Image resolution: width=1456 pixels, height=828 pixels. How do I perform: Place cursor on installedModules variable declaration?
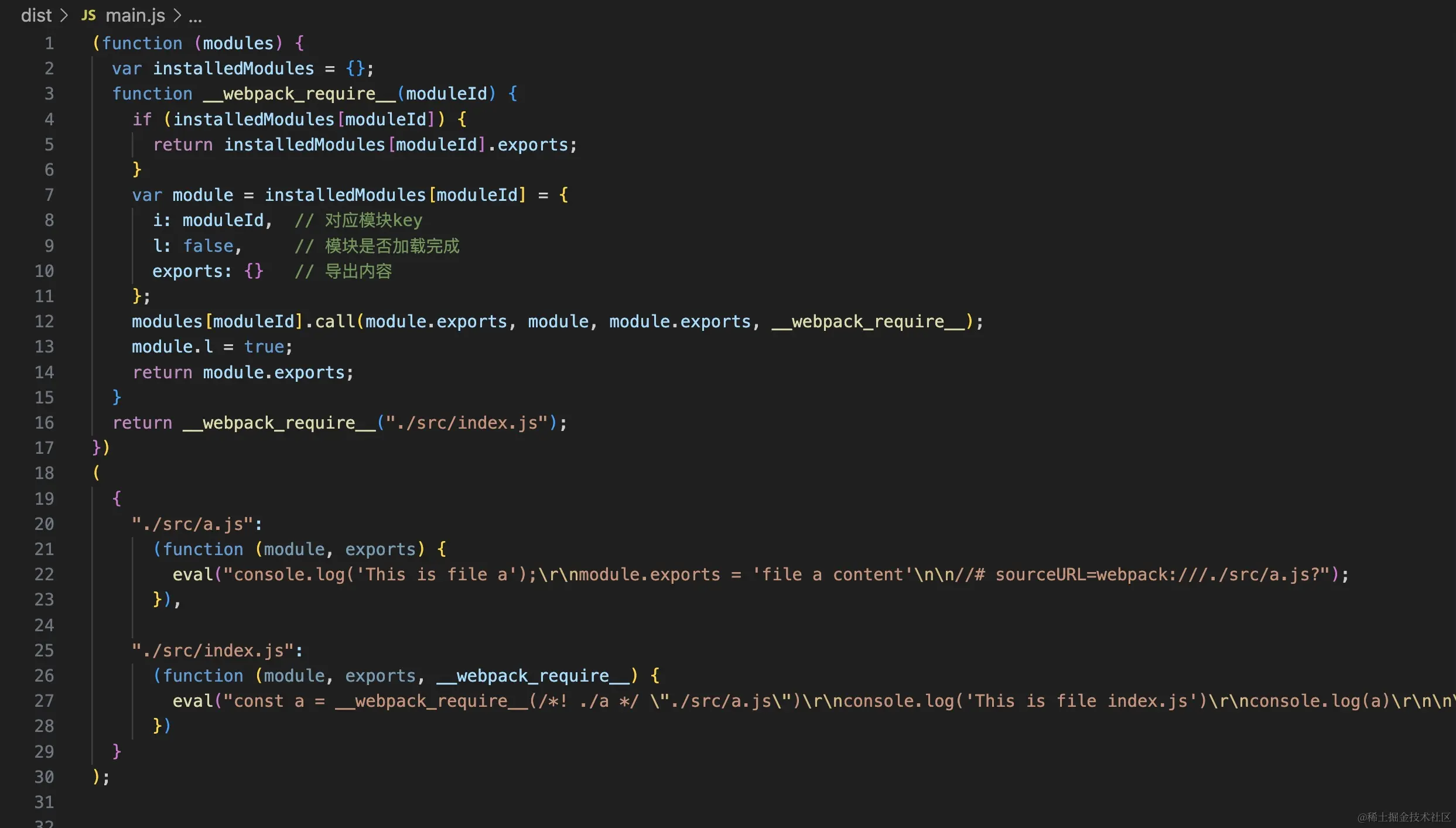(233, 69)
